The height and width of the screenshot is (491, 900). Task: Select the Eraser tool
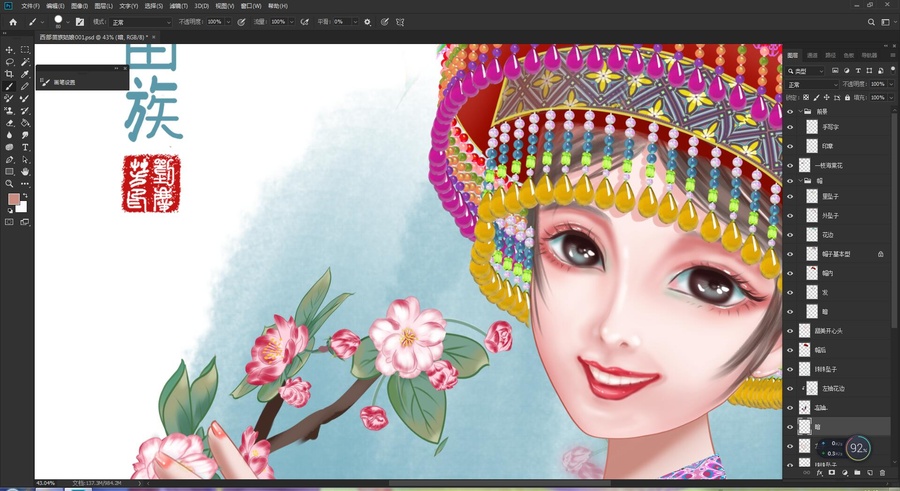point(9,123)
